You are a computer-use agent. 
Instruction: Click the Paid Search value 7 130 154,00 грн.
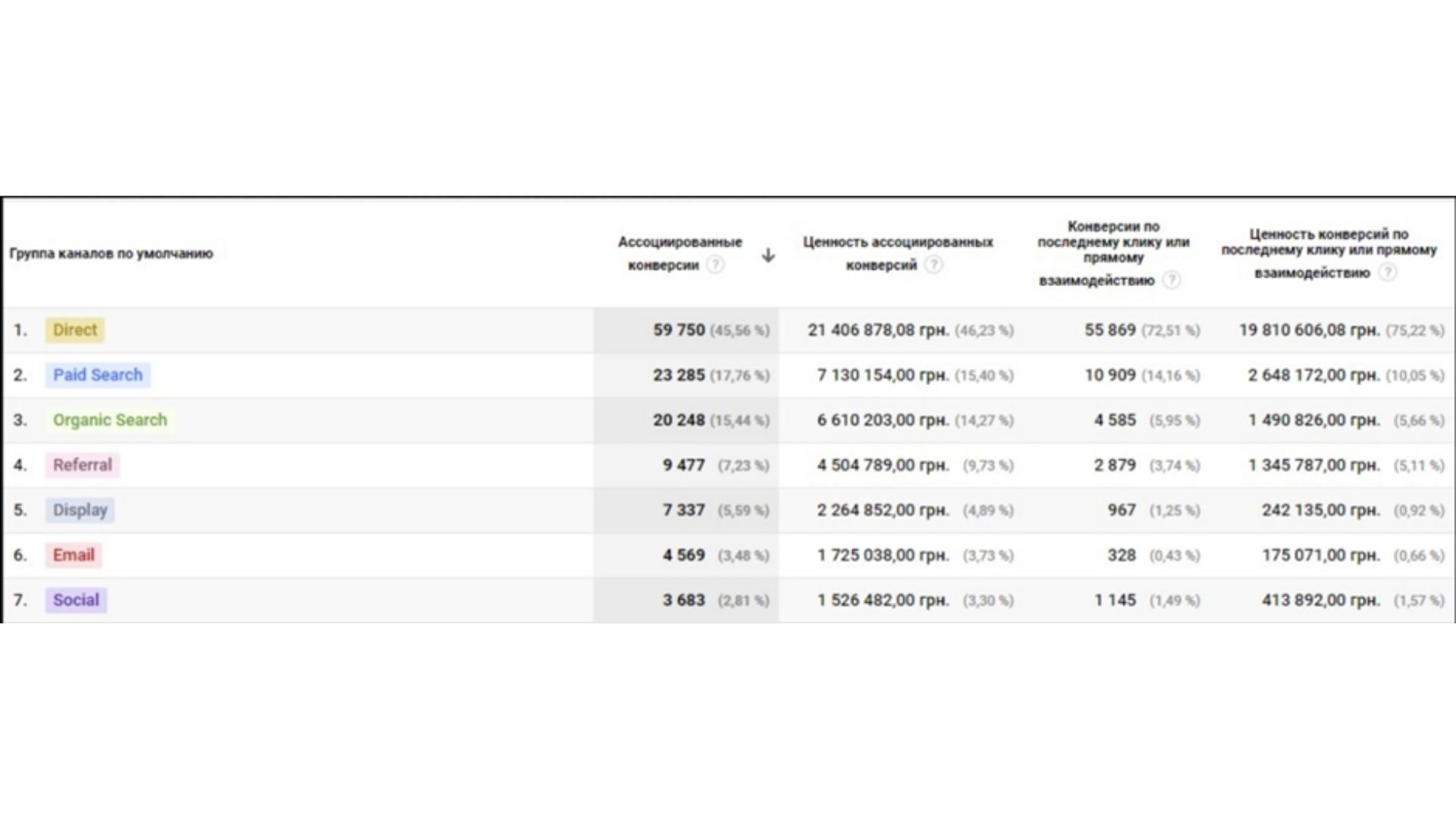pos(883,375)
